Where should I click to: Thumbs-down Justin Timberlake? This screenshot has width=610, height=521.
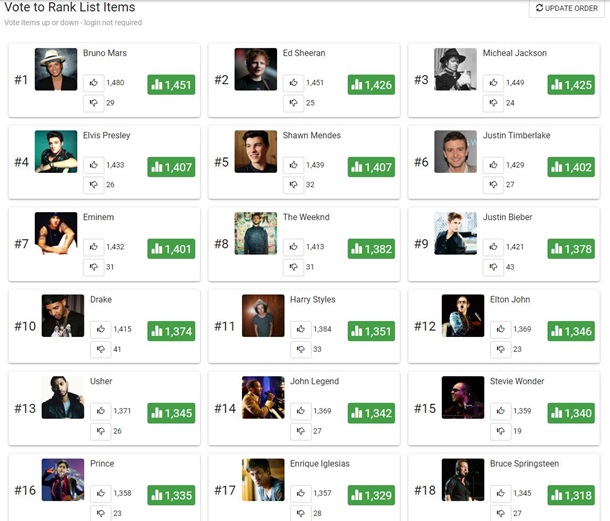(493, 185)
